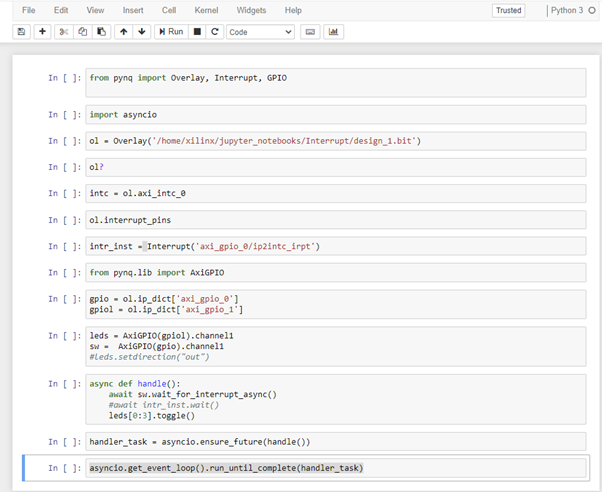Open the Cell menu
602x492 pixels.
tap(169, 10)
